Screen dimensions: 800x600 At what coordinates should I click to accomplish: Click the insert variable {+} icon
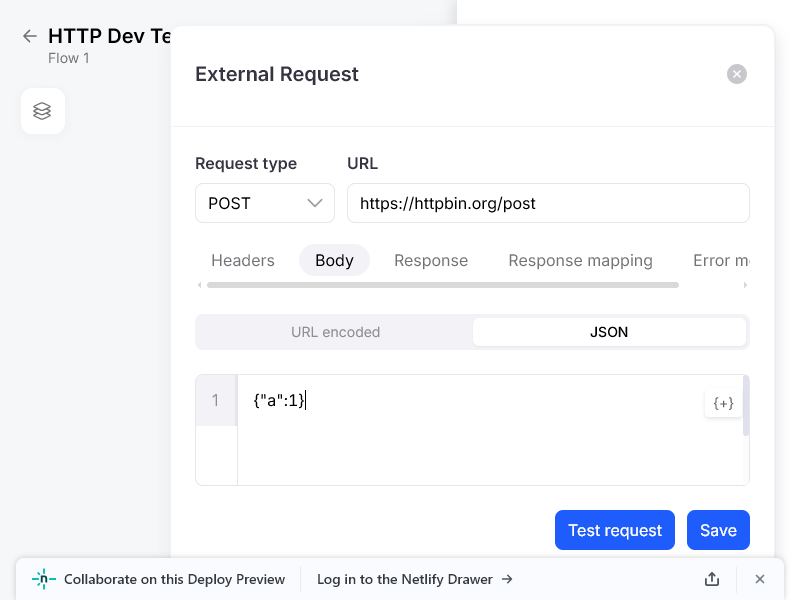pyautogui.click(x=723, y=403)
